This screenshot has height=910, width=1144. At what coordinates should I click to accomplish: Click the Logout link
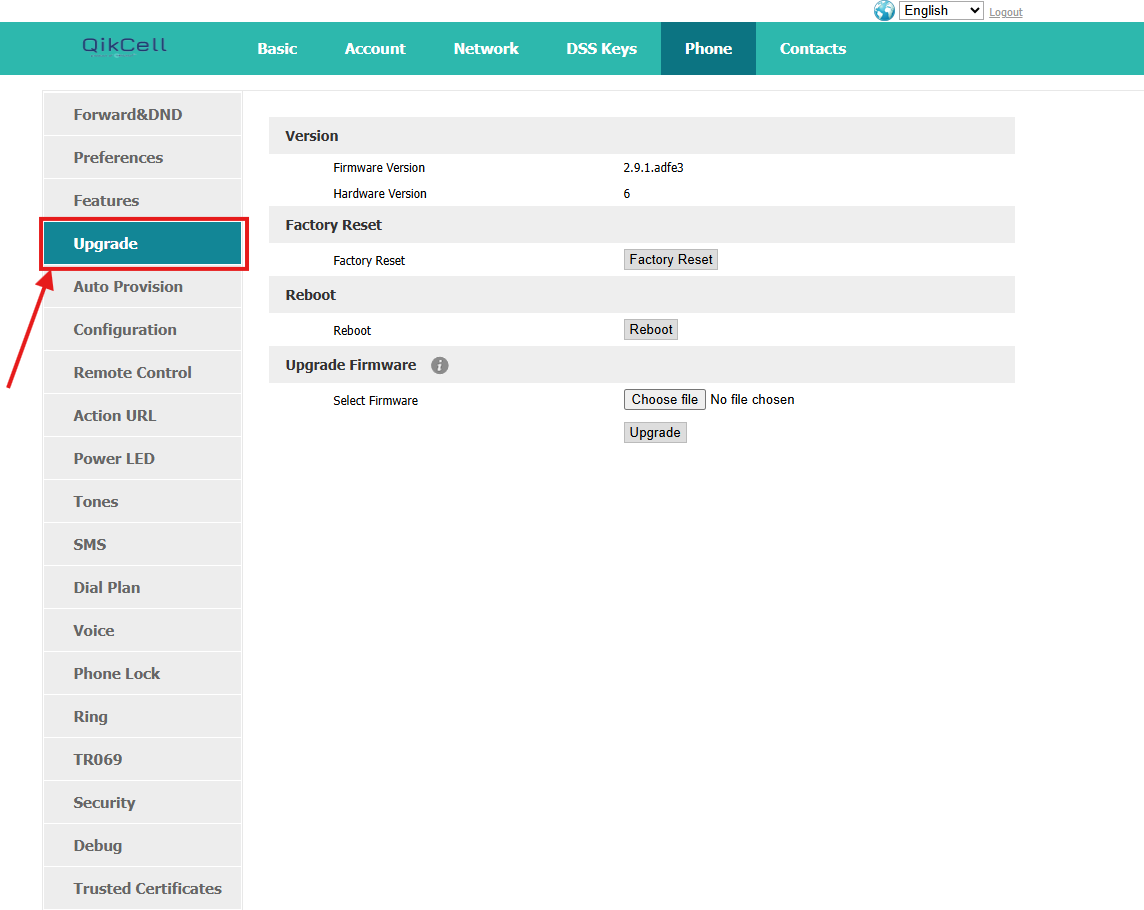(1005, 12)
